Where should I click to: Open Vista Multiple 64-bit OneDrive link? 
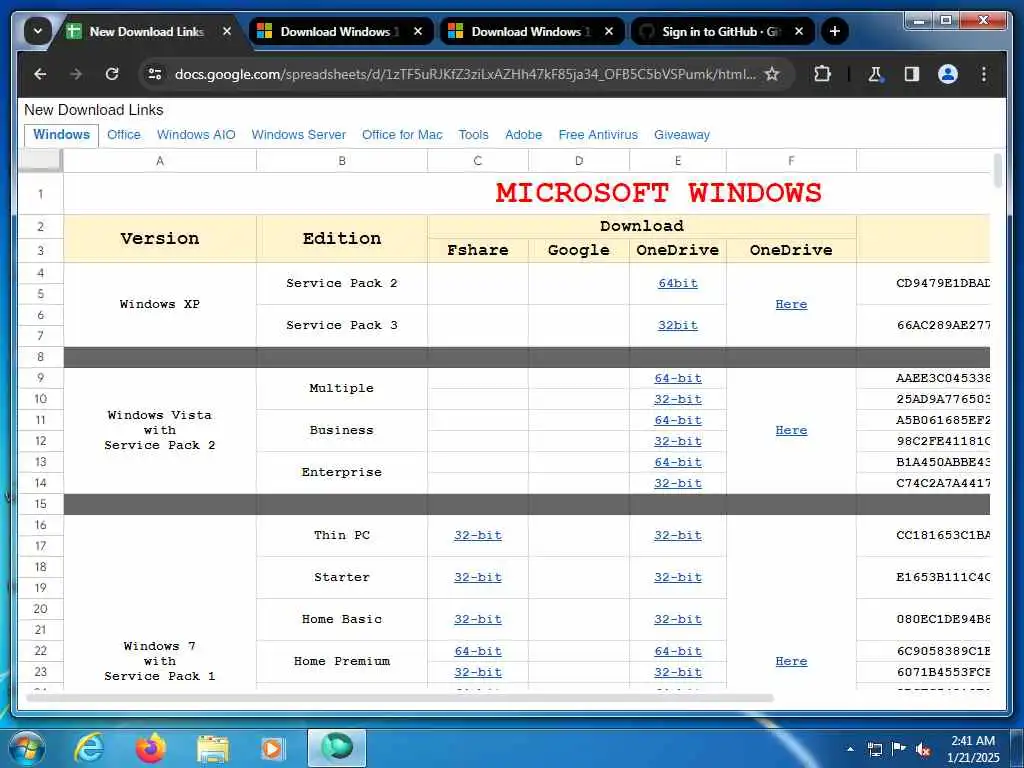[678, 379]
